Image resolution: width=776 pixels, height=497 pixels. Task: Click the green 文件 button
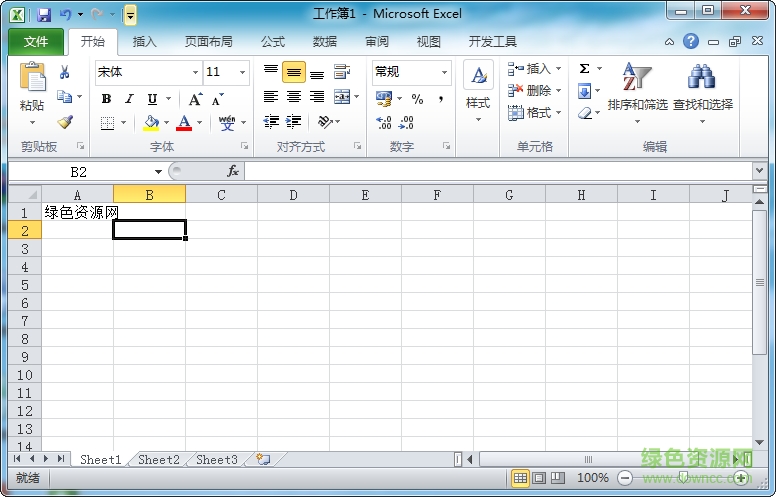pos(36,42)
